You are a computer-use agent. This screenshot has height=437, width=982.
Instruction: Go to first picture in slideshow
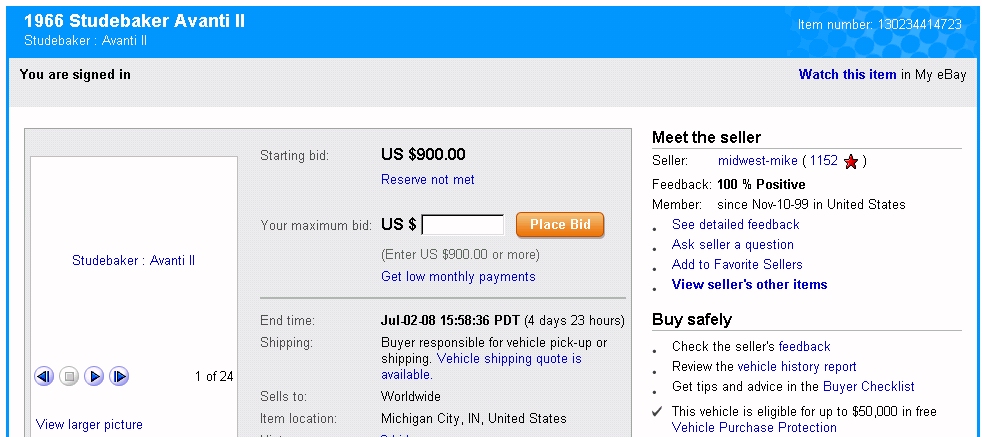(x=44, y=376)
